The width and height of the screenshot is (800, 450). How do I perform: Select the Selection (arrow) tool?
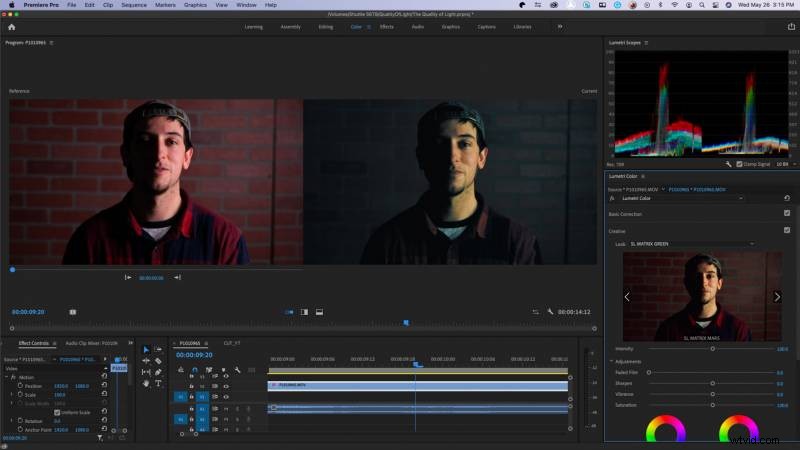point(146,349)
